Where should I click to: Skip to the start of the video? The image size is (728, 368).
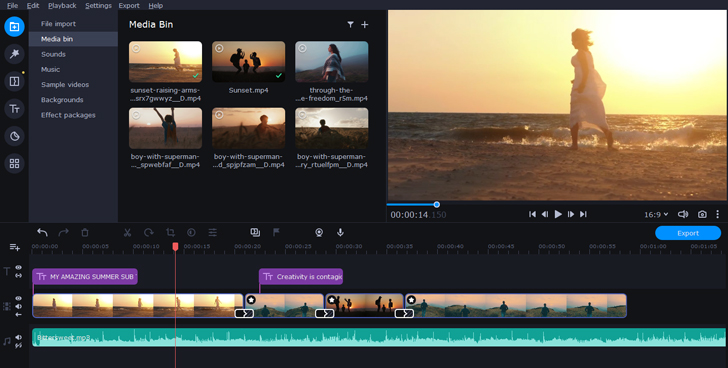tap(532, 214)
